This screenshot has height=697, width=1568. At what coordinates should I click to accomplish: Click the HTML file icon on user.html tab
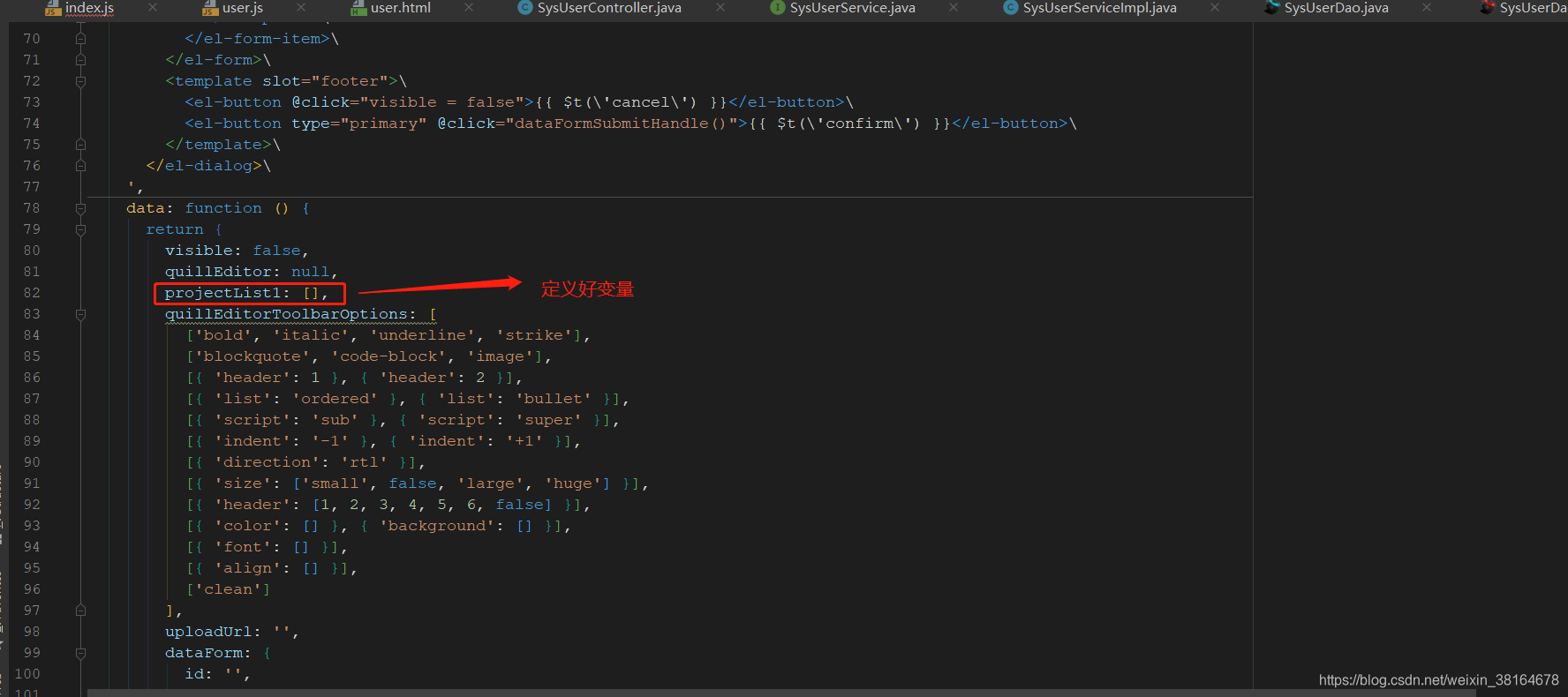click(x=358, y=8)
